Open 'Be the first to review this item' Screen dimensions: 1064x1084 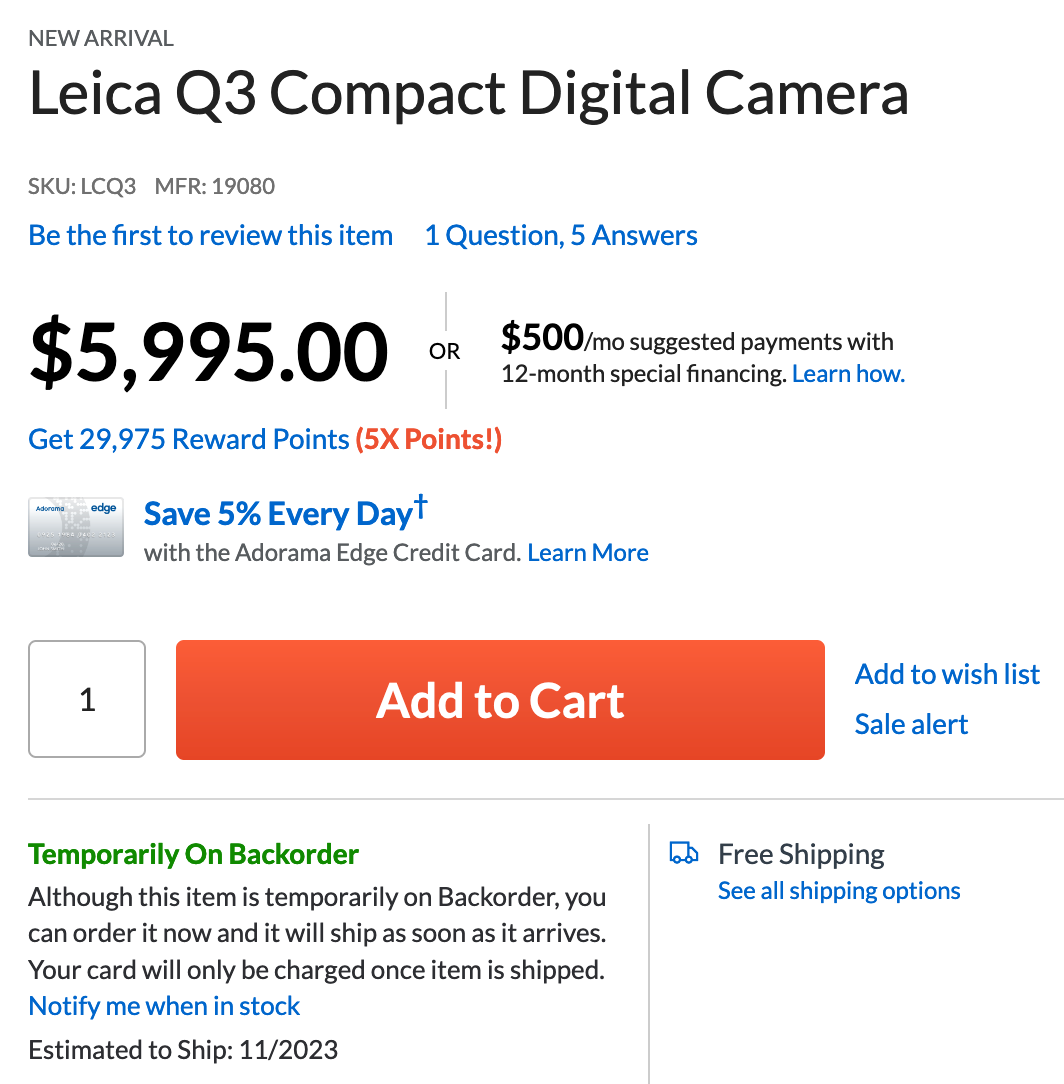(x=211, y=236)
